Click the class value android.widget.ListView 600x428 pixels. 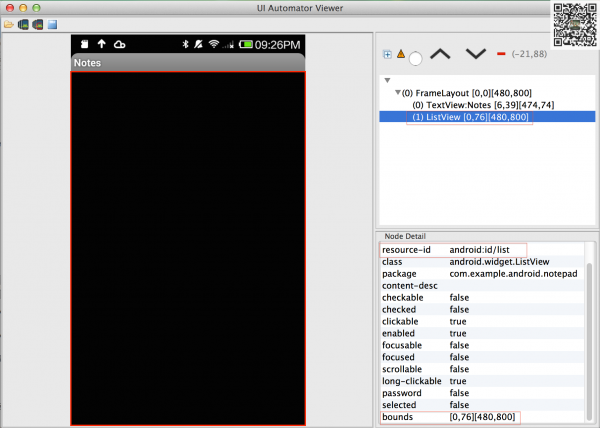click(499, 262)
